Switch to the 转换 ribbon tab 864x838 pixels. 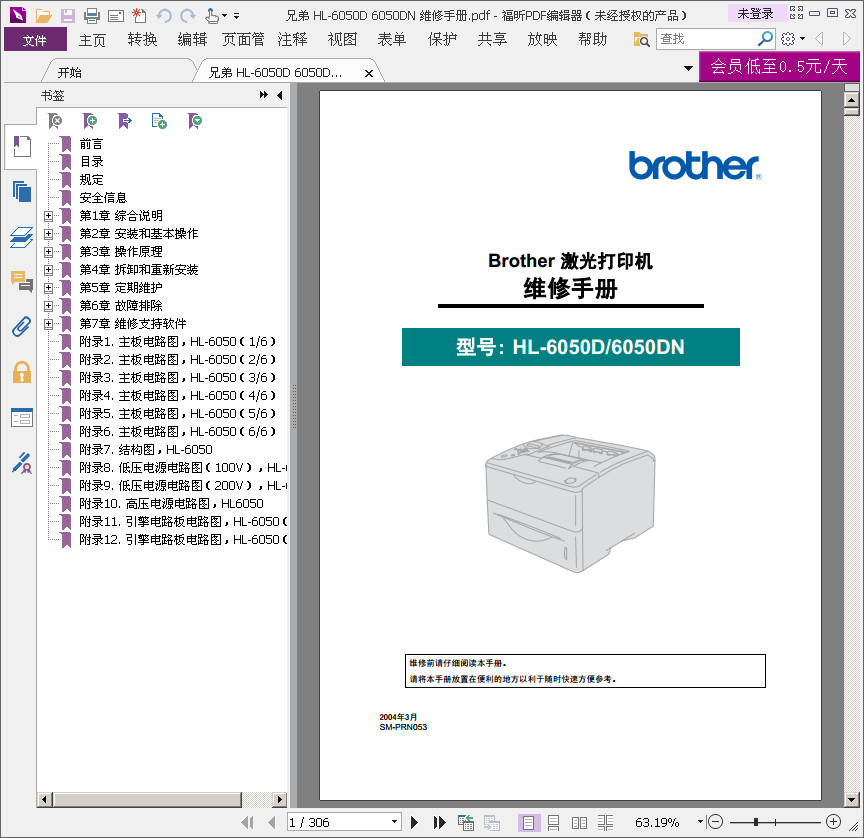[142, 40]
